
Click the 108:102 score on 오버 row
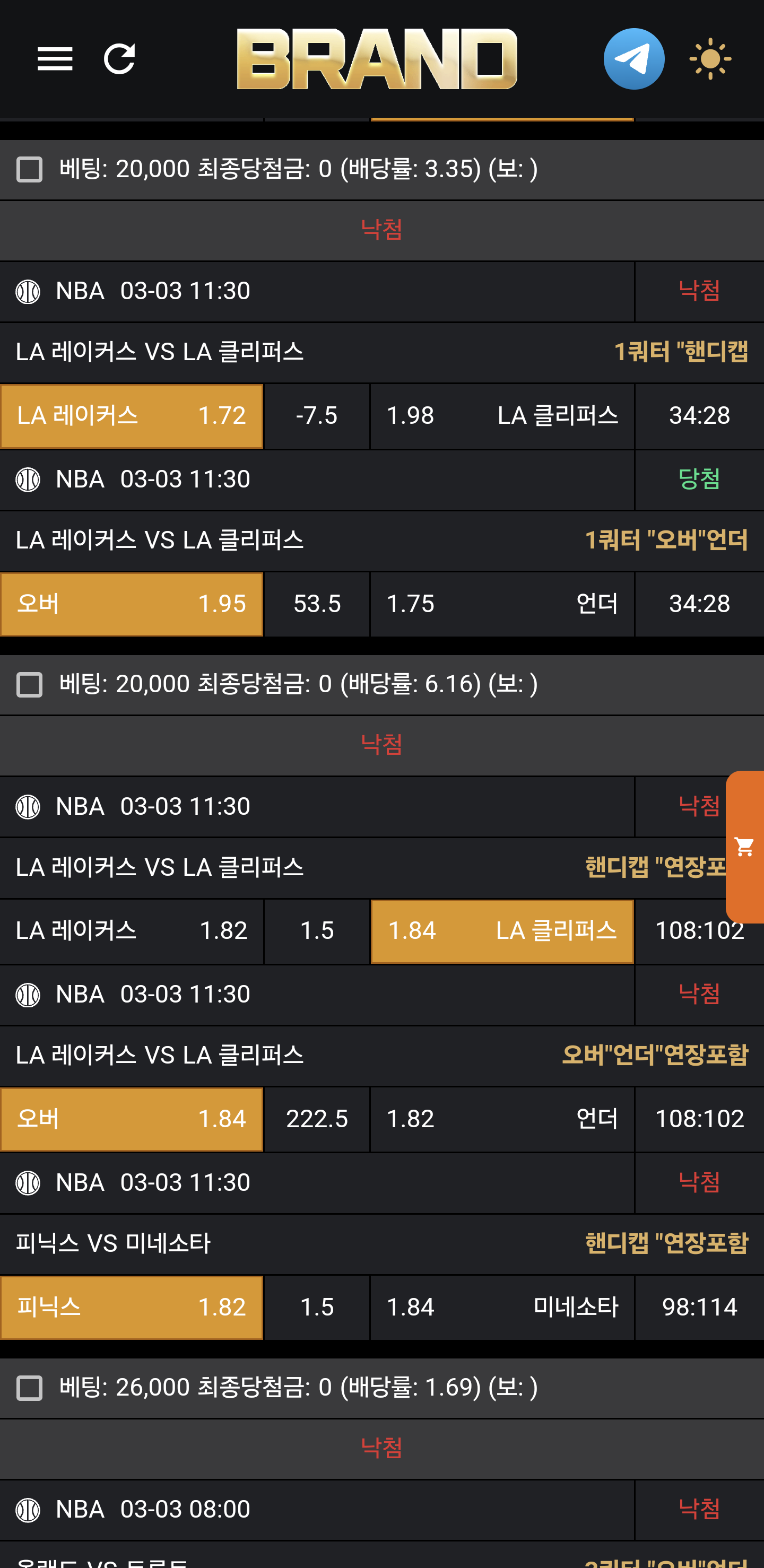click(699, 1119)
